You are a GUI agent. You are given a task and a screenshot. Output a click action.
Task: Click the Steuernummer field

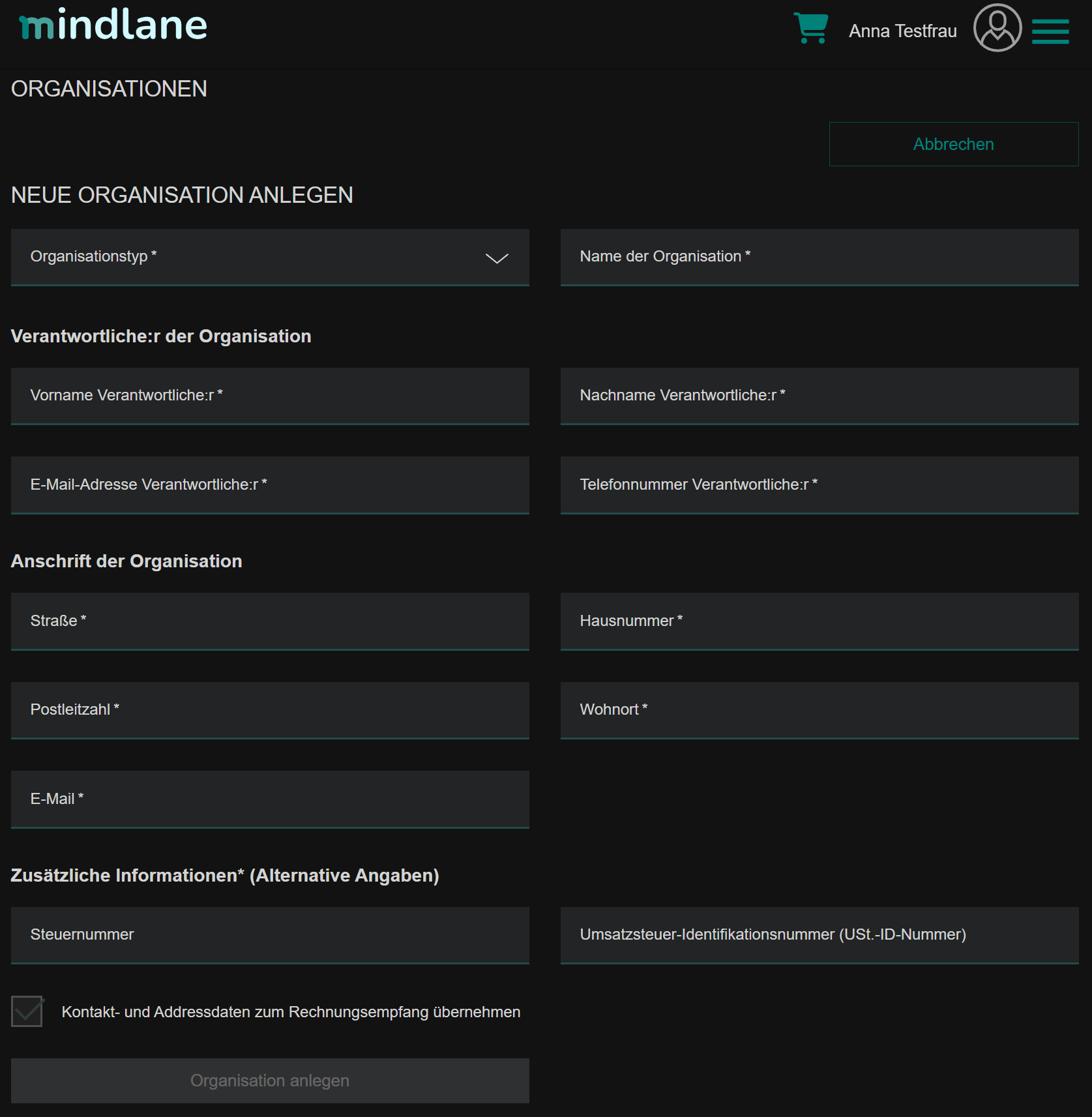click(x=270, y=935)
